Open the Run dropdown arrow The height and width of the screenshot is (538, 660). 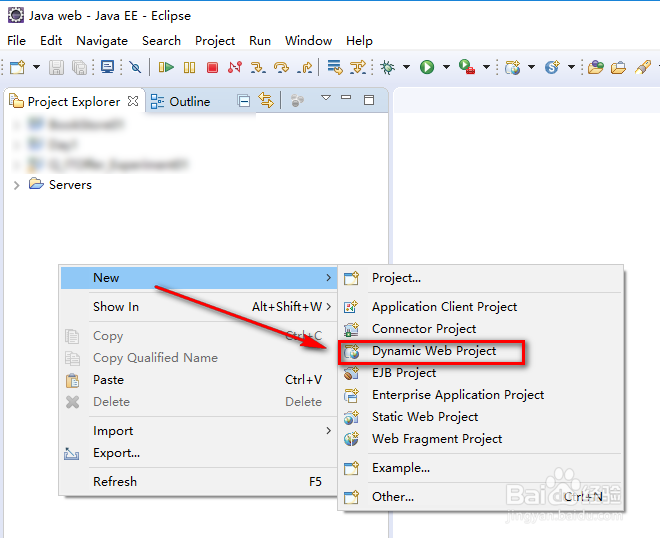point(446,67)
